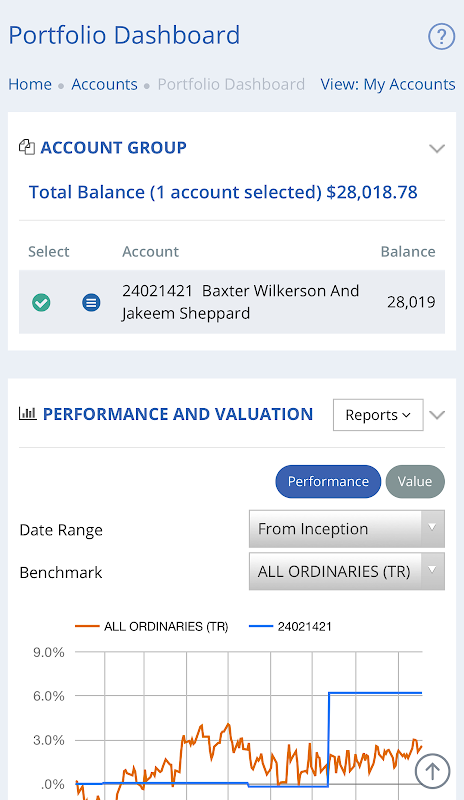This screenshot has width=464, height=800.
Task: Click the Account Group documents icon
Action: click(x=27, y=147)
